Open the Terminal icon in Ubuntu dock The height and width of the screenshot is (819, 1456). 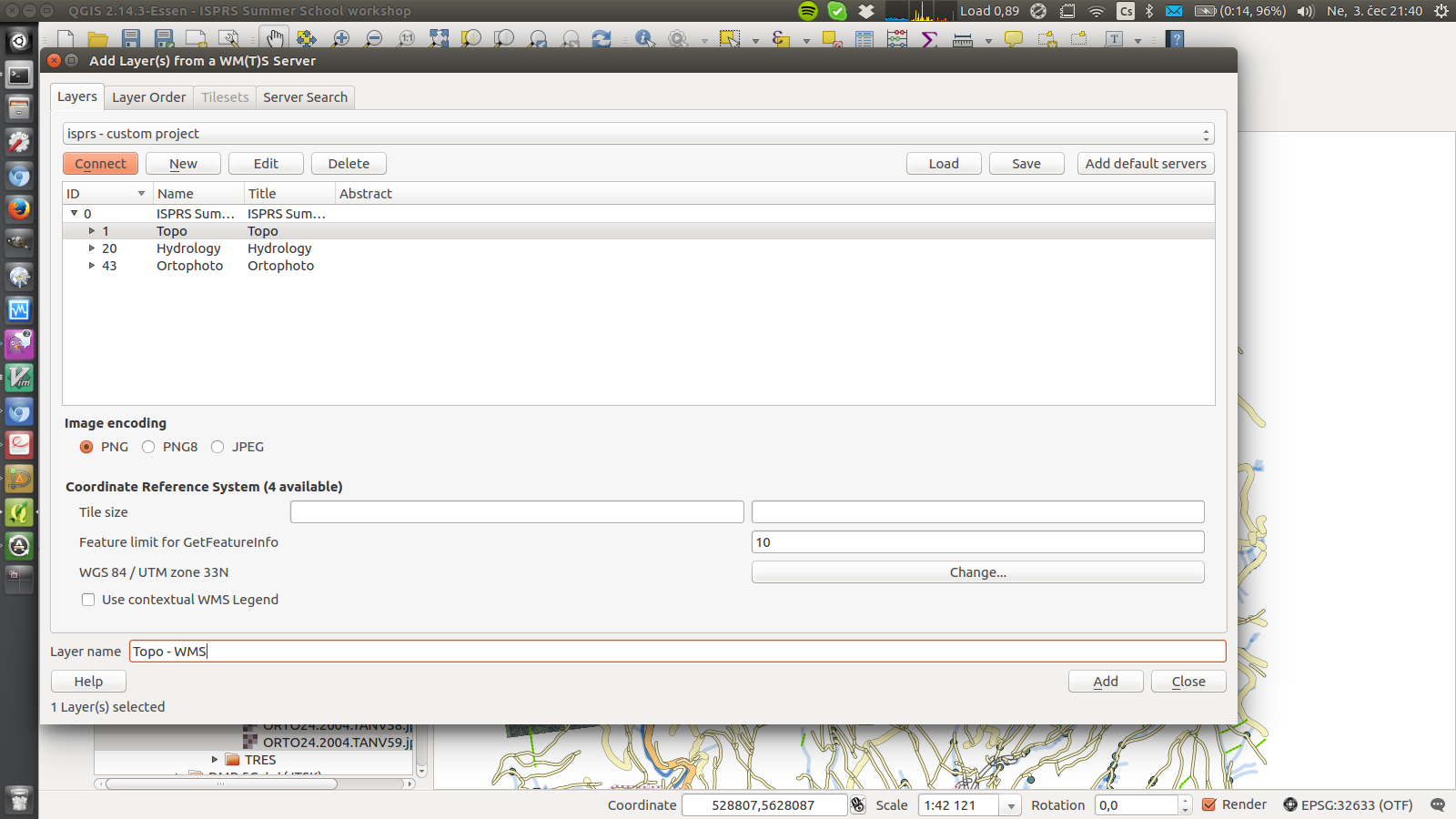click(19, 75)
